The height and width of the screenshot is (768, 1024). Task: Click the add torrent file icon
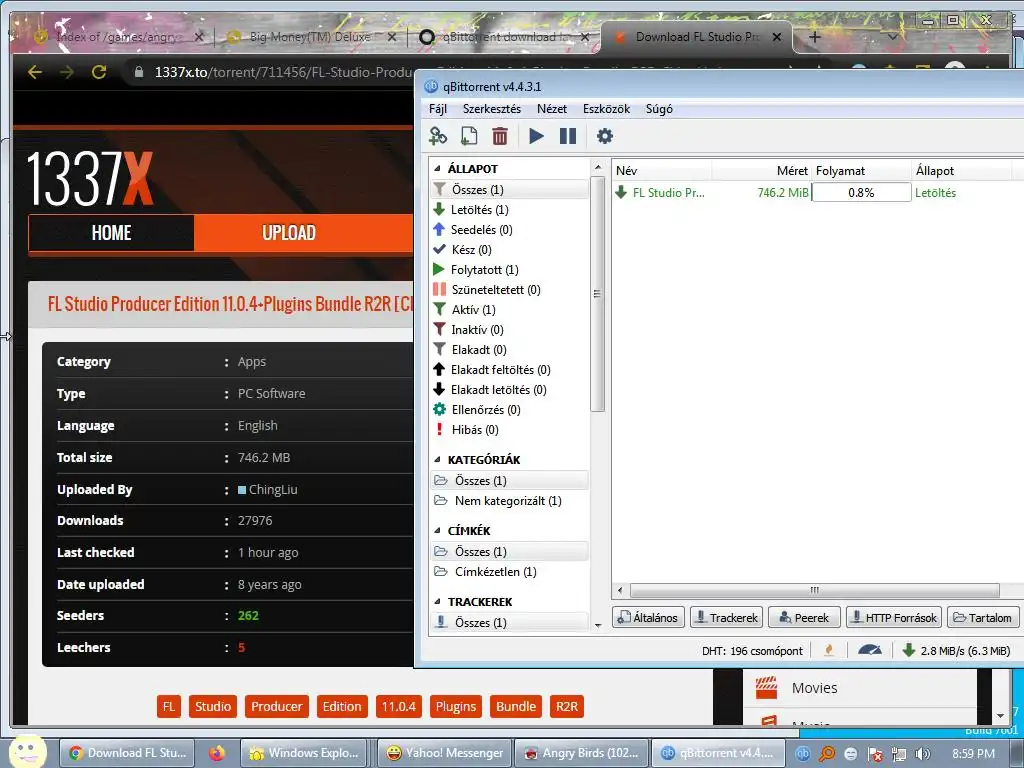tap(469, 136)
